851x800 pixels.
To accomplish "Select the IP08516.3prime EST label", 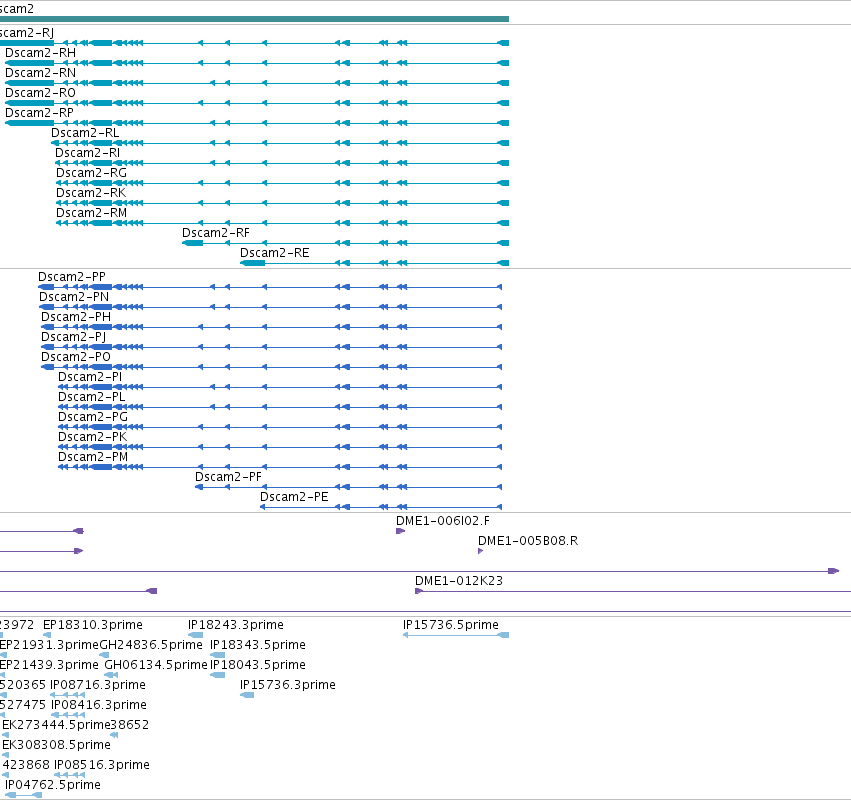I will pyautogui.click(x=101, y=765).
